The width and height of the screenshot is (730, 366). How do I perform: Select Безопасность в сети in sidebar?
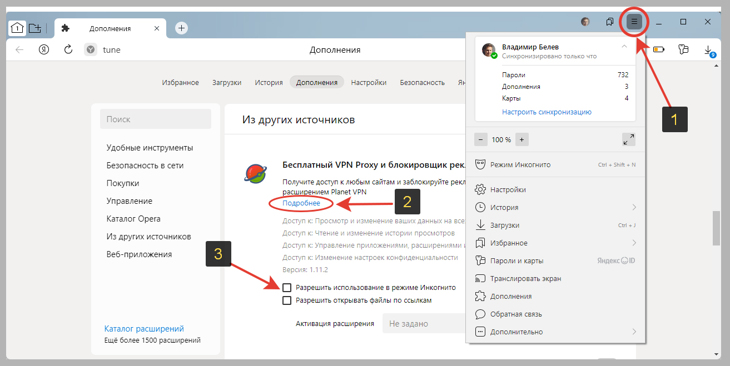(145, 165)
